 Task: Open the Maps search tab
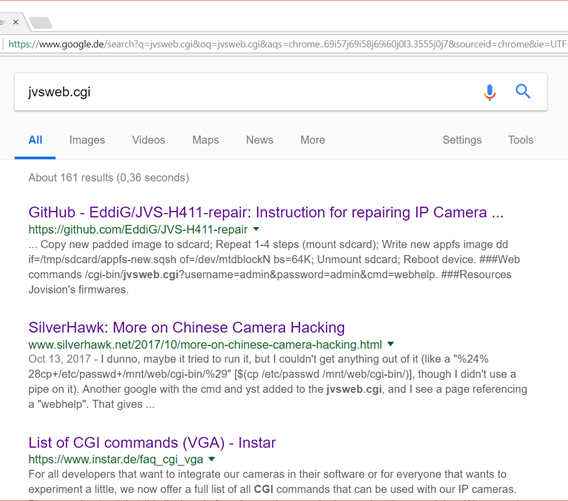click(205, 140)
